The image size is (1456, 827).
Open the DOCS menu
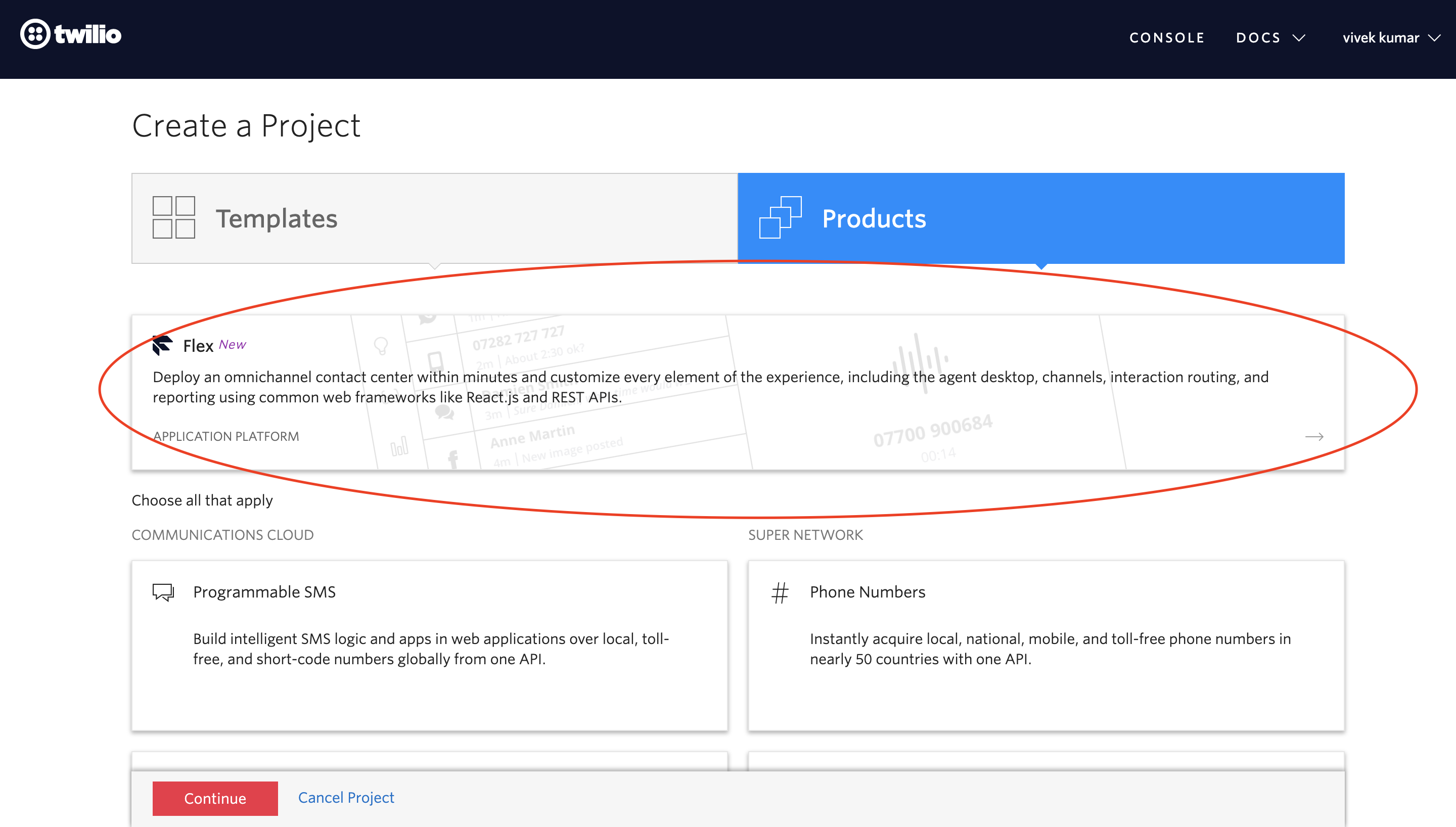coord(1271,38)
